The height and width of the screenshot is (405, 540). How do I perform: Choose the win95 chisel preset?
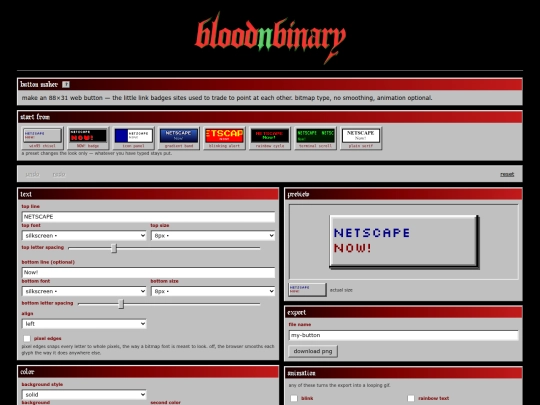click(42, 138)
